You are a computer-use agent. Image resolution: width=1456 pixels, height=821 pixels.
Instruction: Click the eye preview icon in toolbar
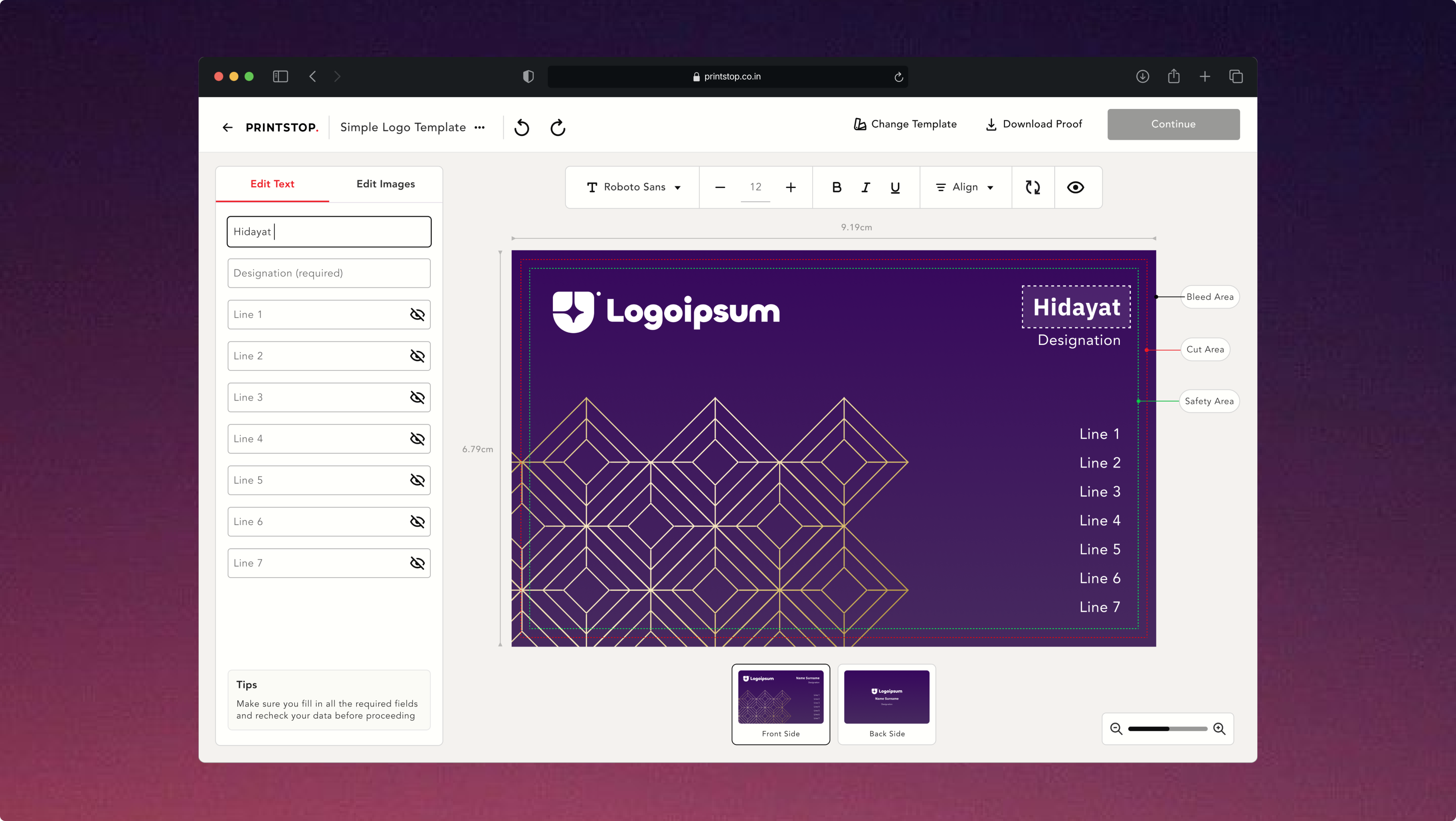coord(1075,187)
